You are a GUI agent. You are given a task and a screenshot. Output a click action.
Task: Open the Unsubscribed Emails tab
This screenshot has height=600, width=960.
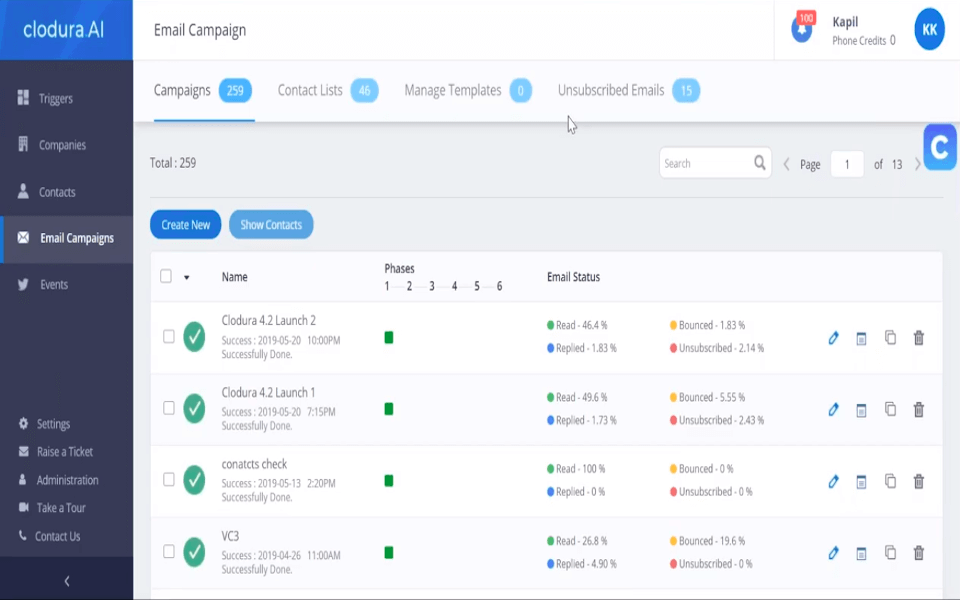629,91
